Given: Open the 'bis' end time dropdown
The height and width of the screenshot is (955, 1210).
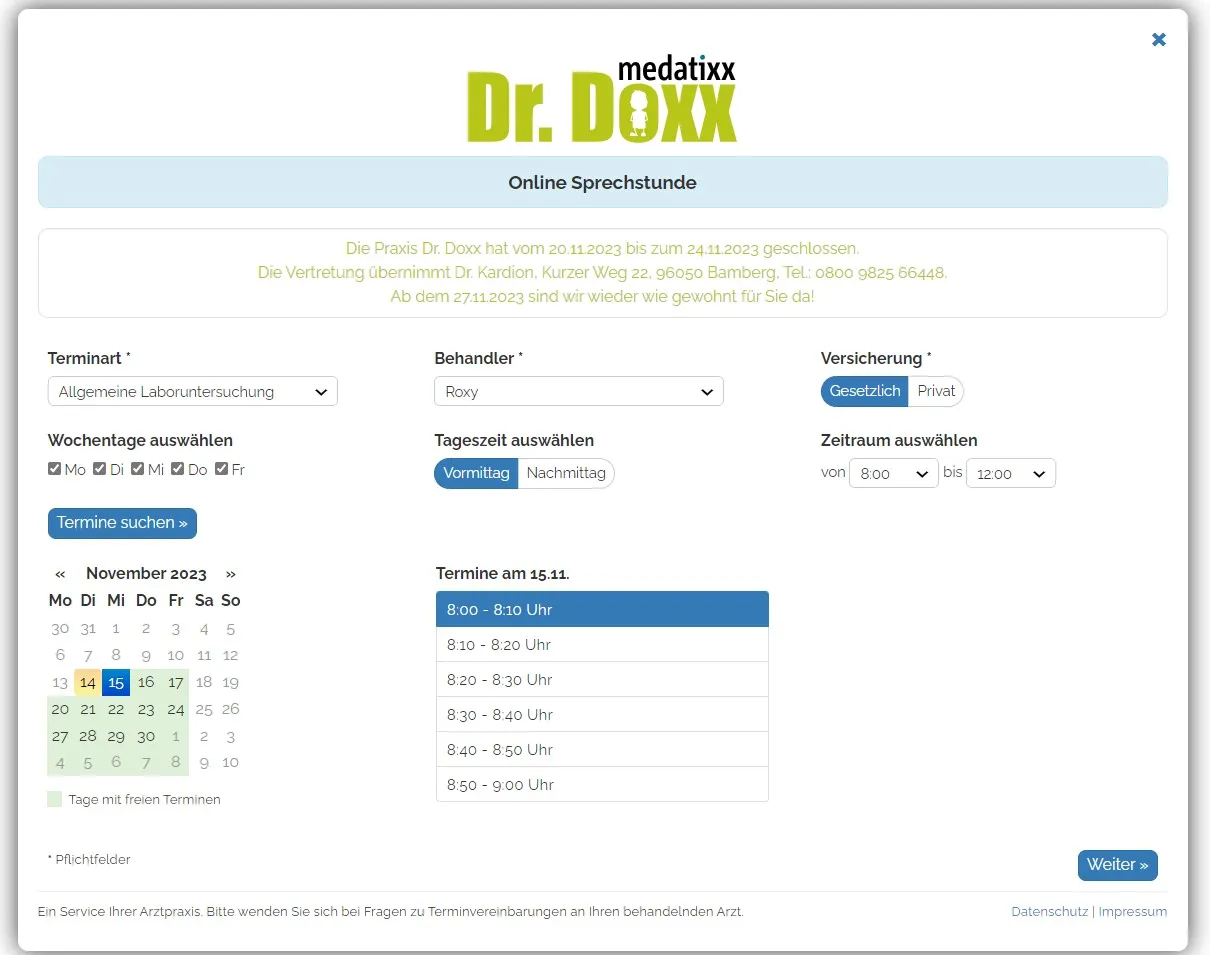Looking at the screenshot, I should click(1011, 473).
